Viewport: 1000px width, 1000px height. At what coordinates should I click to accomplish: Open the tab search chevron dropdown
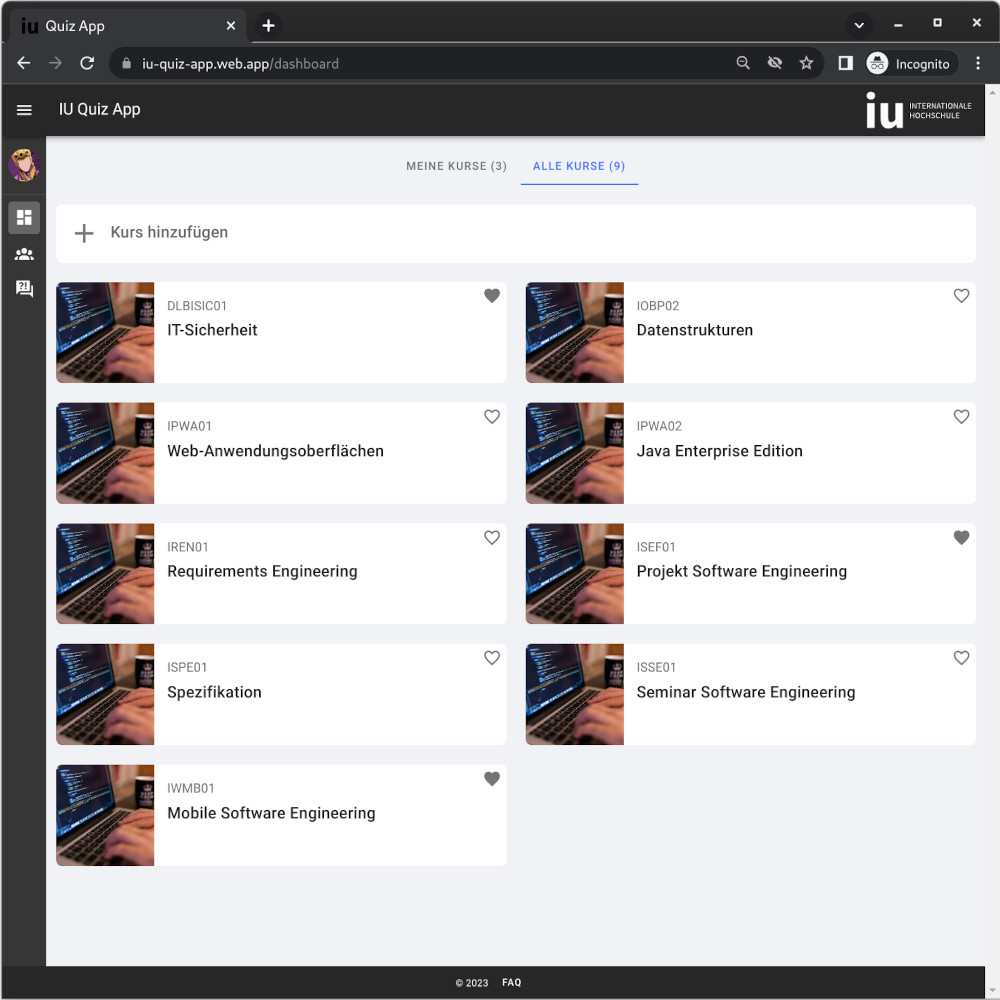[859, 26]
